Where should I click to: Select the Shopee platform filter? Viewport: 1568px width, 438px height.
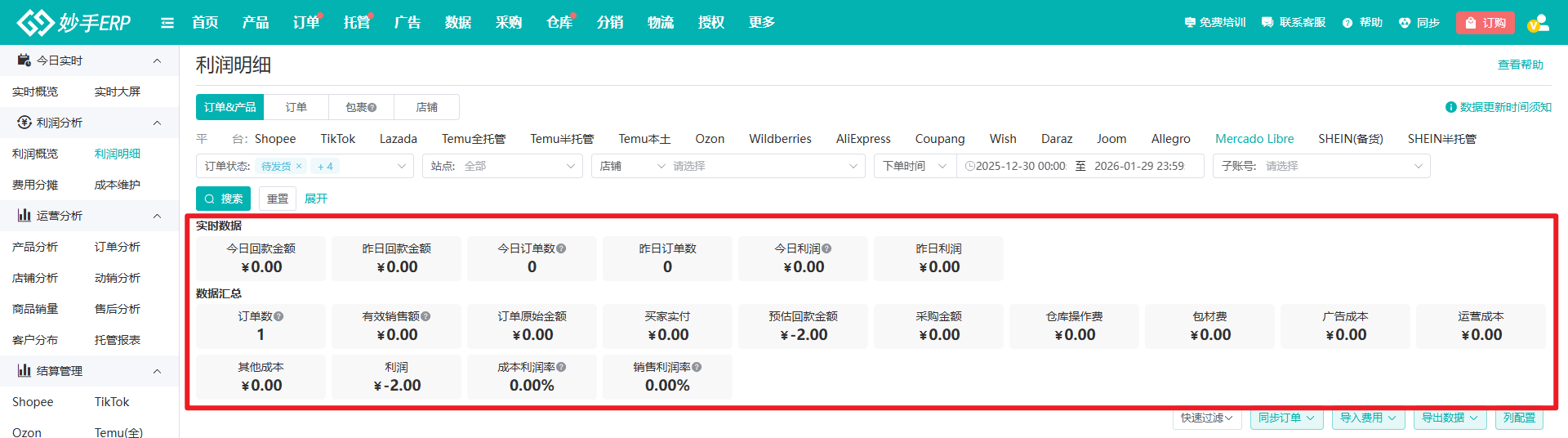coord(275,139)
